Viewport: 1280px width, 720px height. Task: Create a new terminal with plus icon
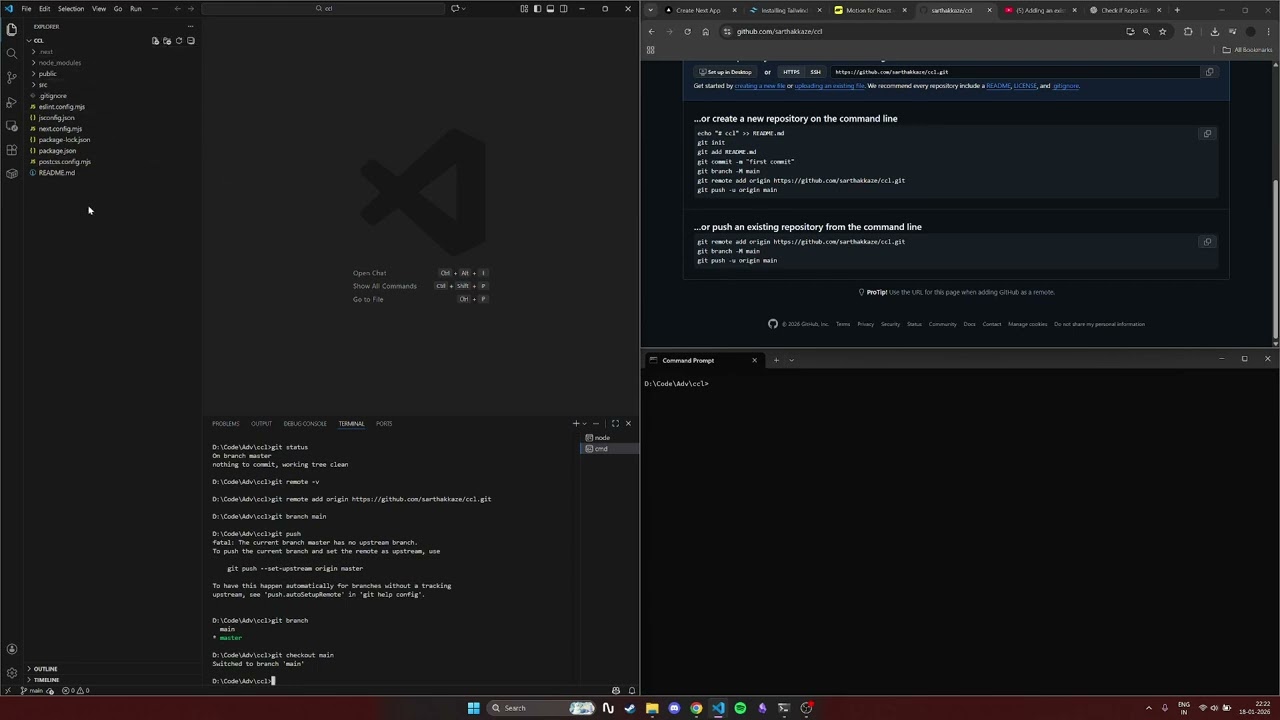575,424
